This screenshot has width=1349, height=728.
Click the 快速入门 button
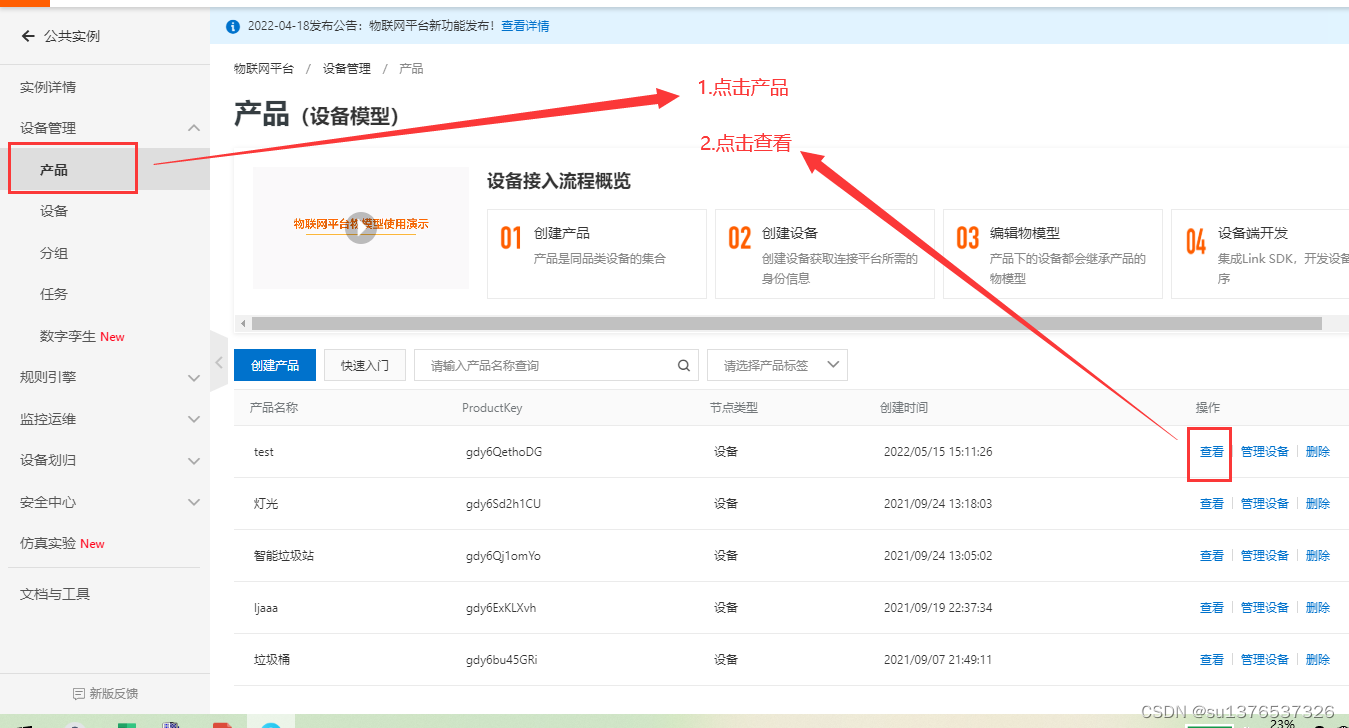pyautogui.click(x=365, y=365)
